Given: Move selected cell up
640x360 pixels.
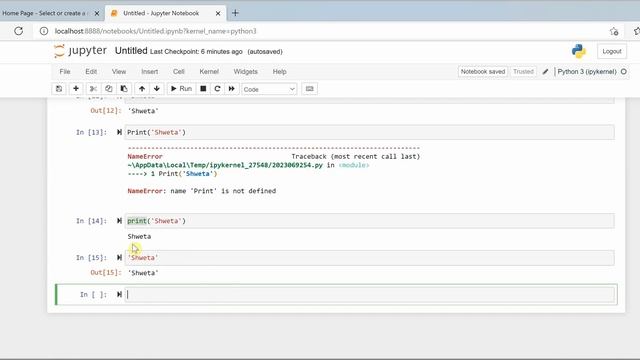Looking at the screenshot, I should point(142,89).
